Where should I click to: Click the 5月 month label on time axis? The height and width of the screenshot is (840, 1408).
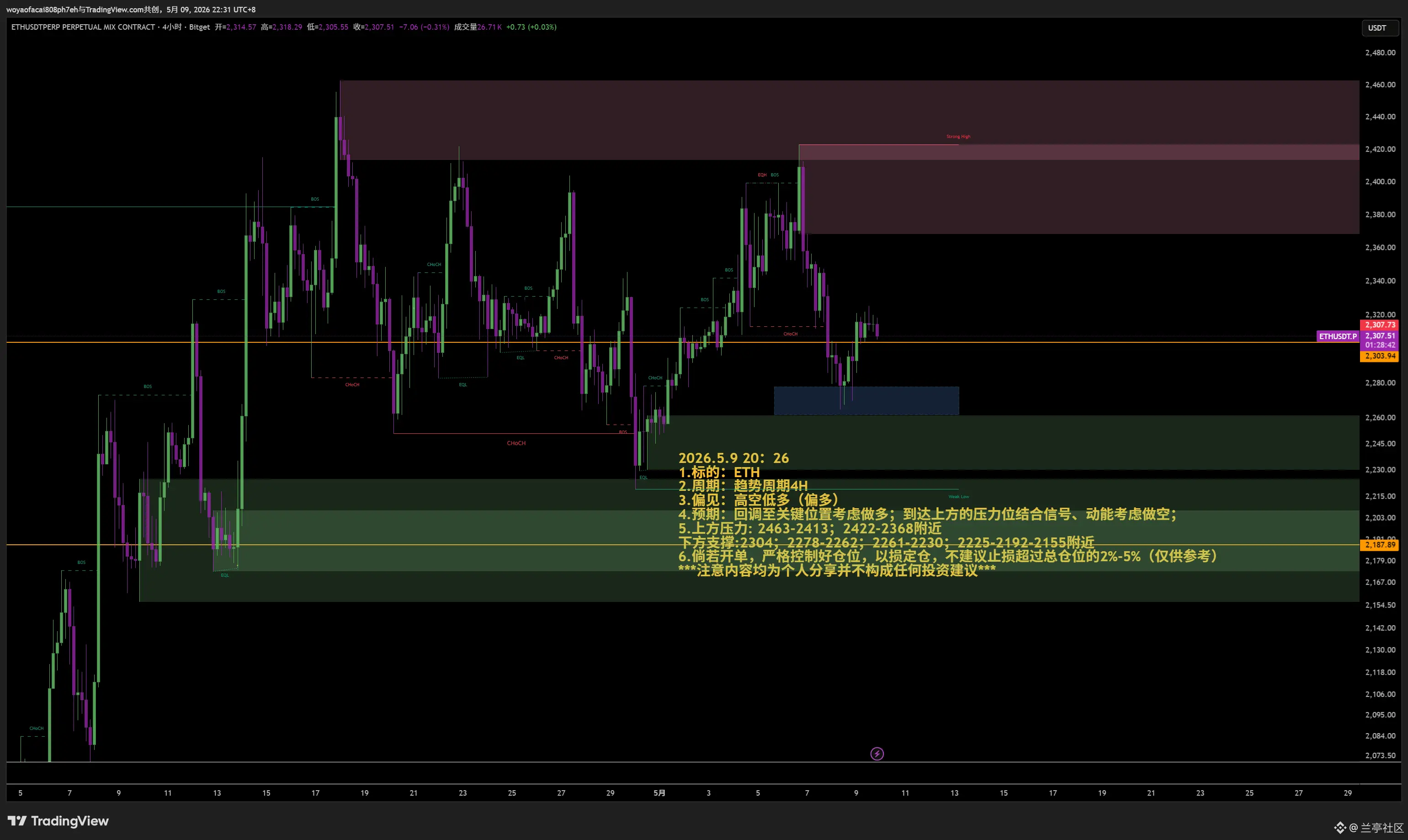(659, 793)
